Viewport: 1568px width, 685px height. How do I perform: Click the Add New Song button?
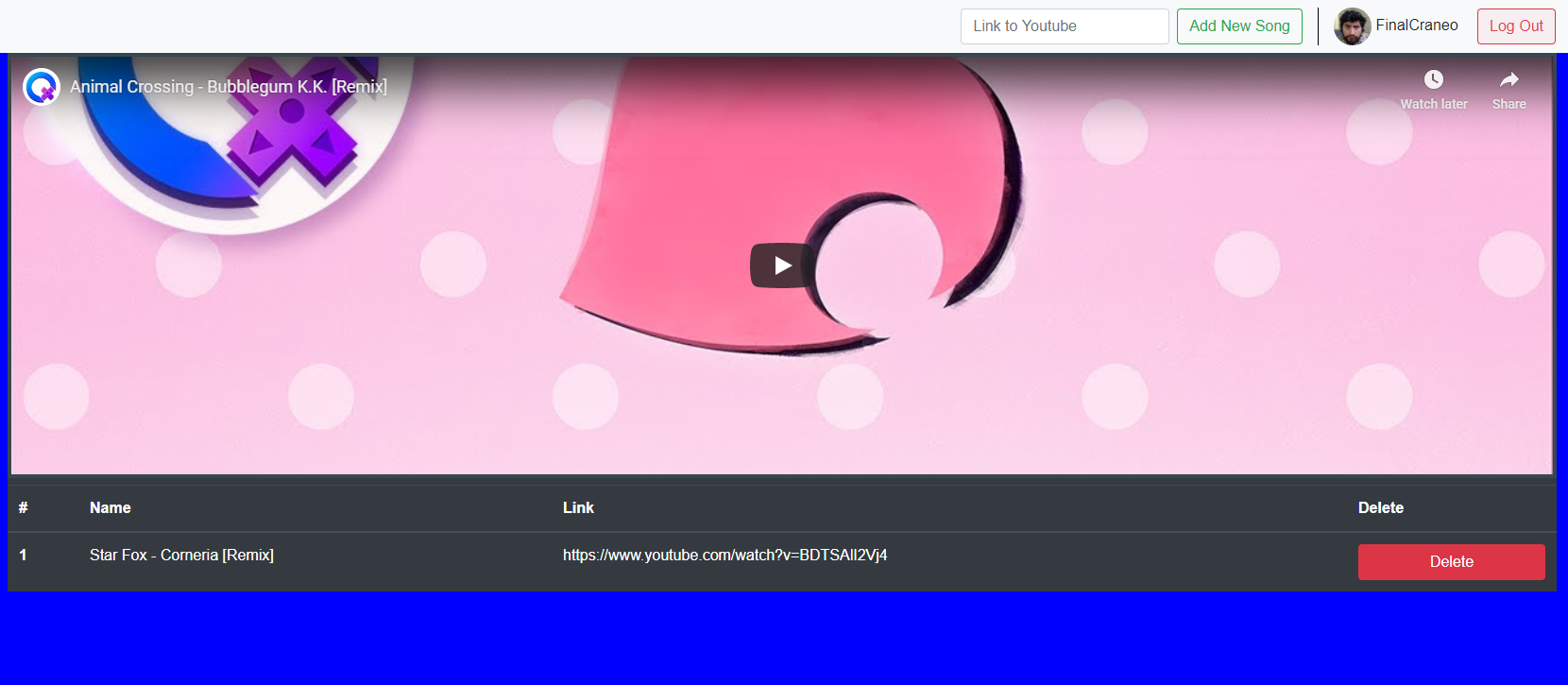[1239, 26]
